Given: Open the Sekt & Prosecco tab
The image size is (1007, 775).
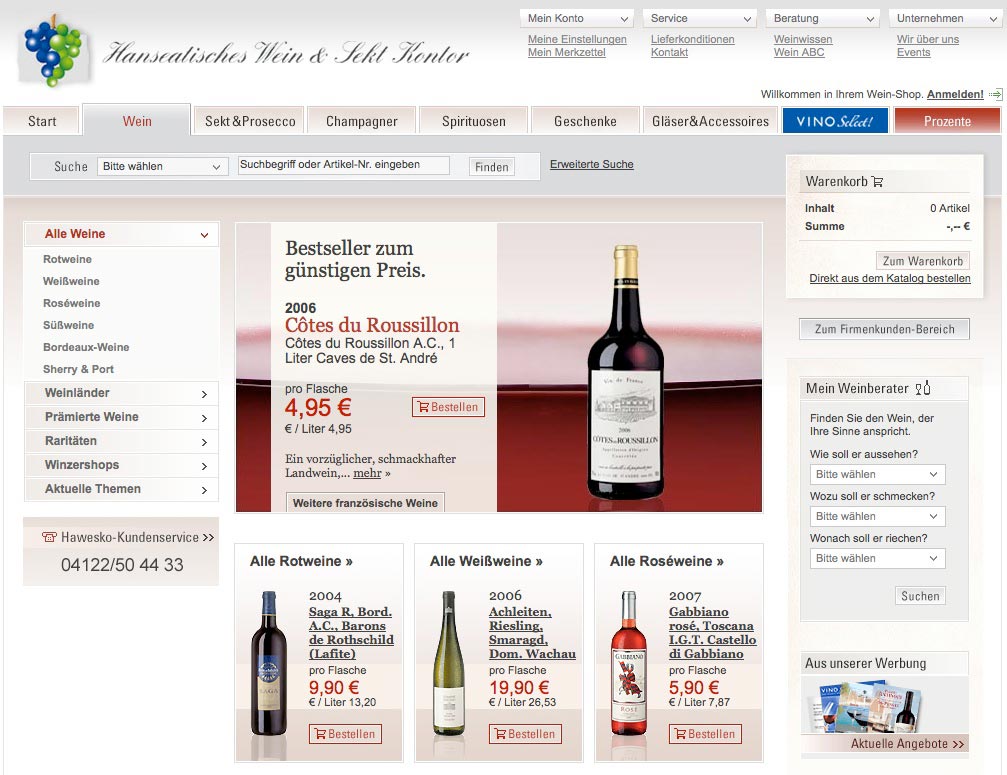Looking at the screenshot, I should pos(250,121).
